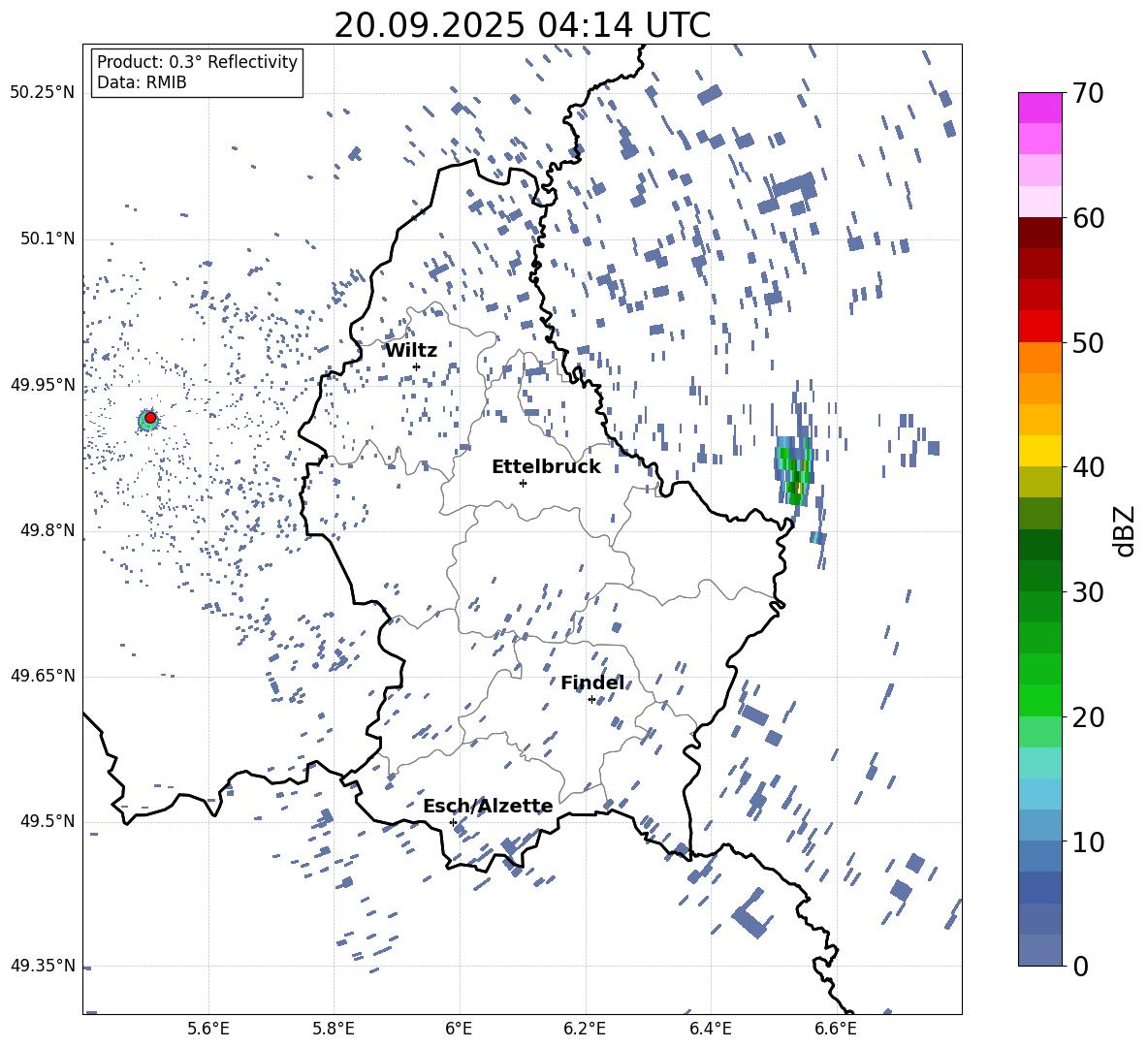The width and height of the screenshot is (1148, 1048).
Task: Click the Esch/Alzette station cross marker
Action: coord(453,822)
